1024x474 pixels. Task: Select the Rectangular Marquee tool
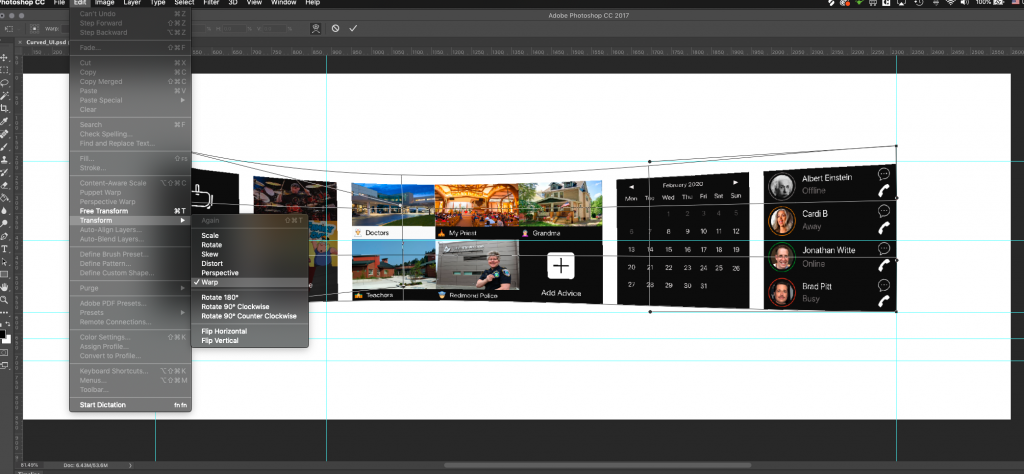click(x=5, y=70)
